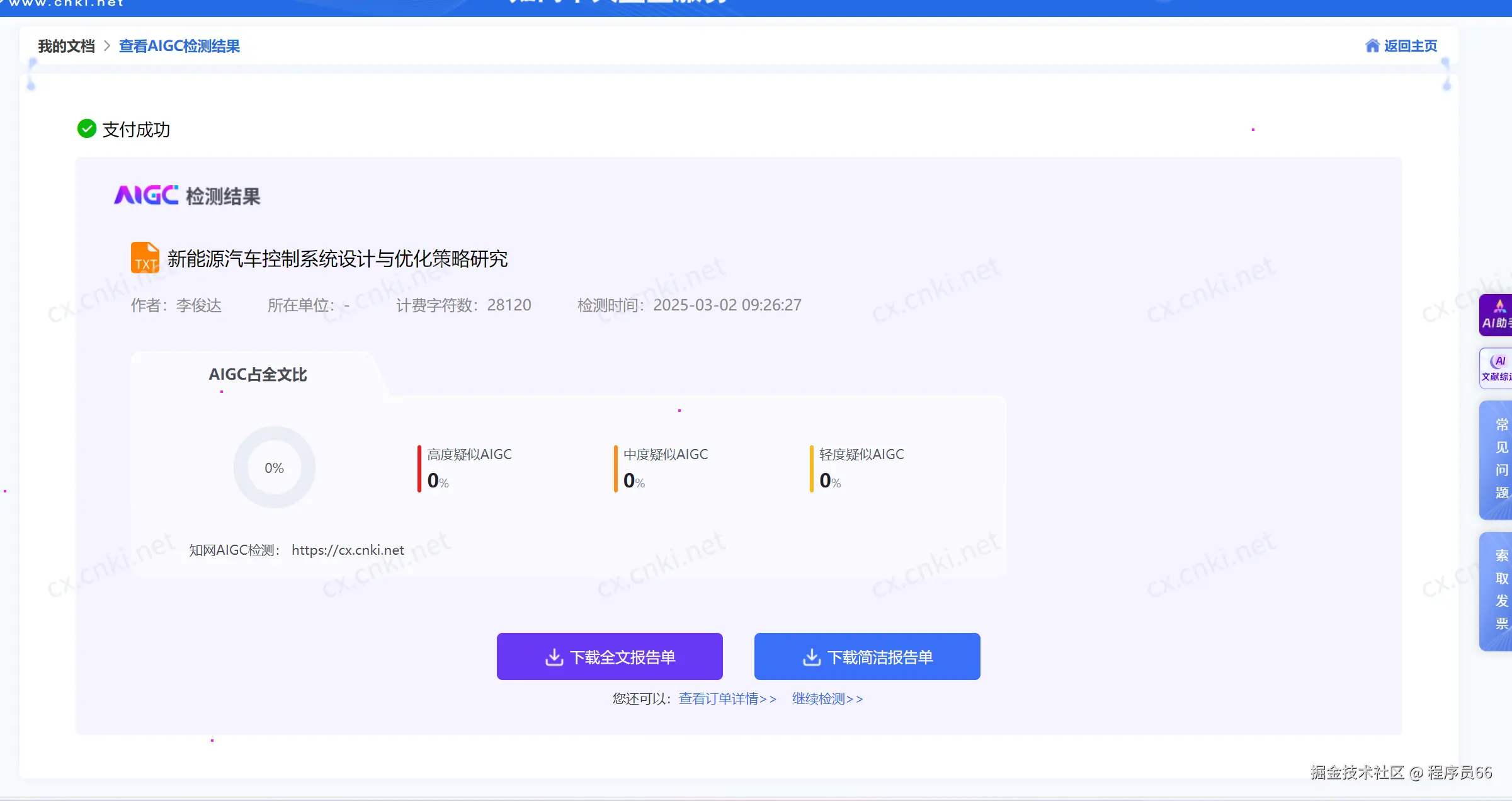Viewport: 1512px width, 801px height.
Task: Click the 返回主页 text link
Action: (x=1411, y=46)
